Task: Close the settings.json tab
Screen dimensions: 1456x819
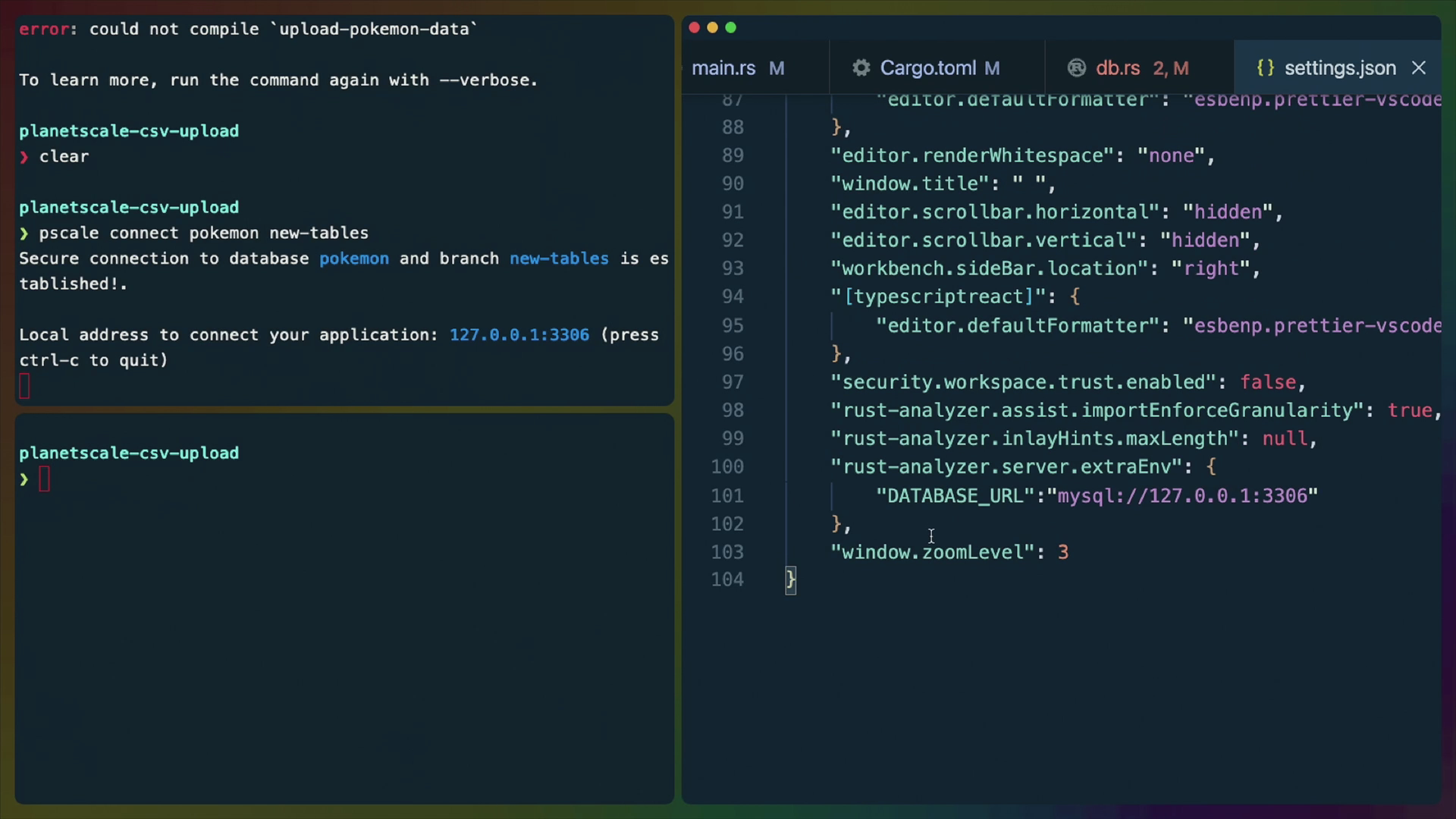Action: point(1419,67)
